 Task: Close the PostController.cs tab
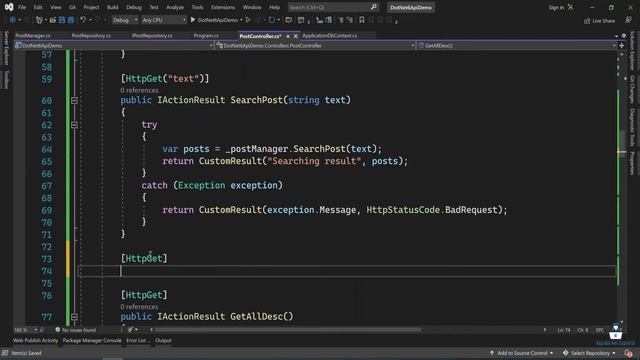296,36
